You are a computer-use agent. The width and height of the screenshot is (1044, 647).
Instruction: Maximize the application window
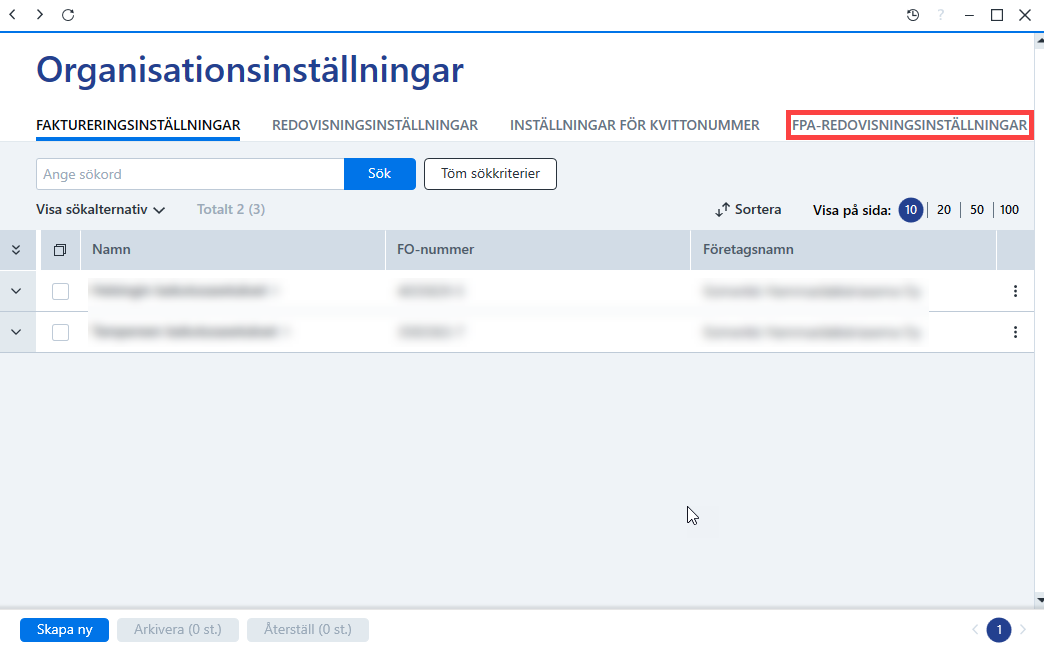997,15
